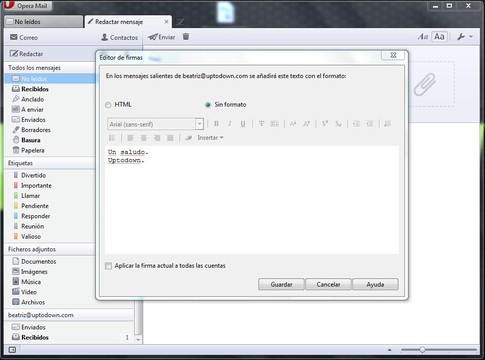485x360 pixels.
Task: Select the Sin formato radio button
Action: coord(208,105)
